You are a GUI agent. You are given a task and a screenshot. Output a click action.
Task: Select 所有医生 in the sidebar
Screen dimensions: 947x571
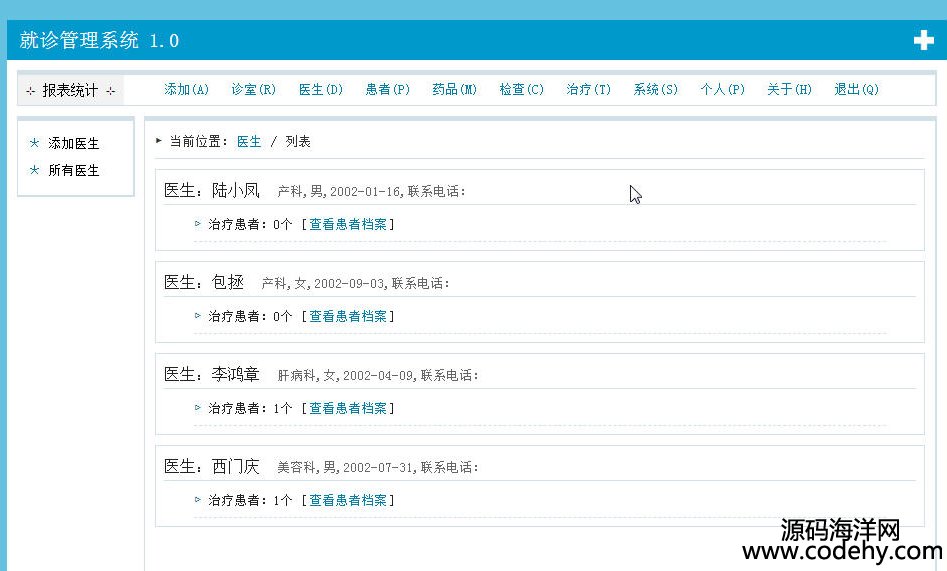(x=74, y=170)
